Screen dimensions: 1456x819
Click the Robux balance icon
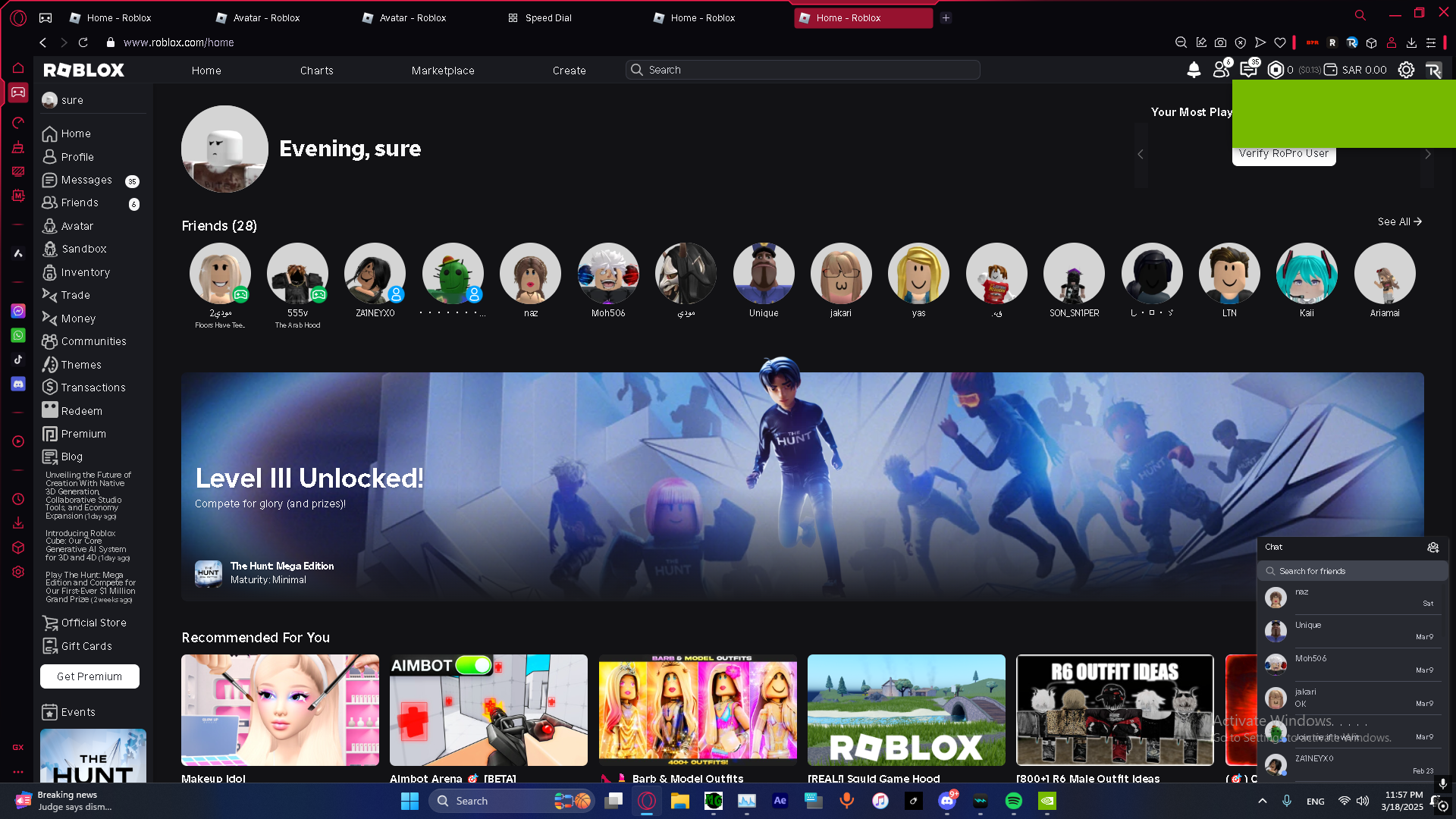coord(1276,70)
